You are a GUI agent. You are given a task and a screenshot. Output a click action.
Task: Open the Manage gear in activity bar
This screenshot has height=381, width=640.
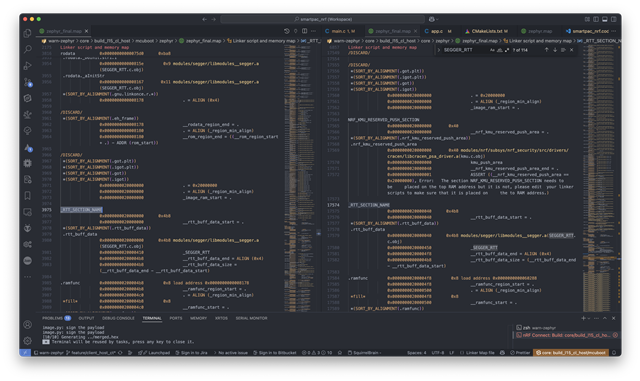(x=27, y=341)
